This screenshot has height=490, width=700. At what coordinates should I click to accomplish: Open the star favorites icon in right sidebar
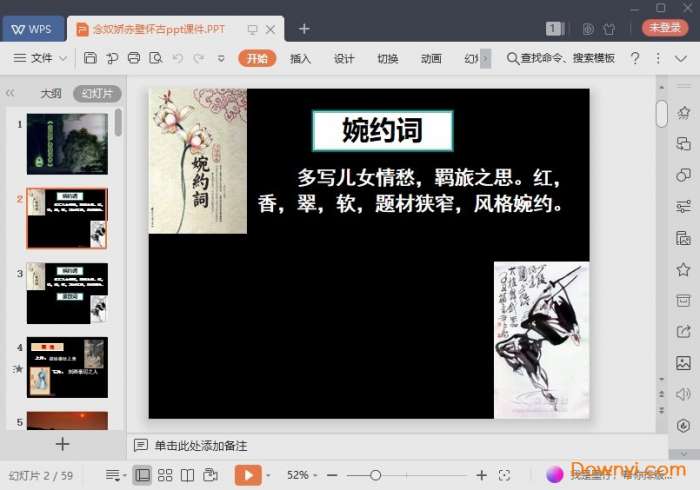point(683,269)
